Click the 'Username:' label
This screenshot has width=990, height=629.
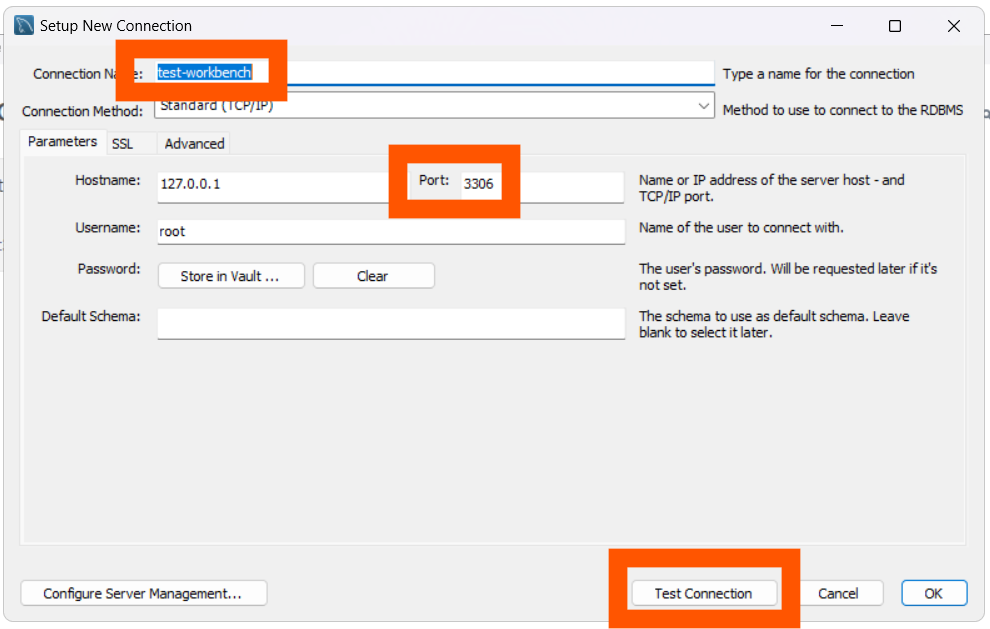(108, 228)
